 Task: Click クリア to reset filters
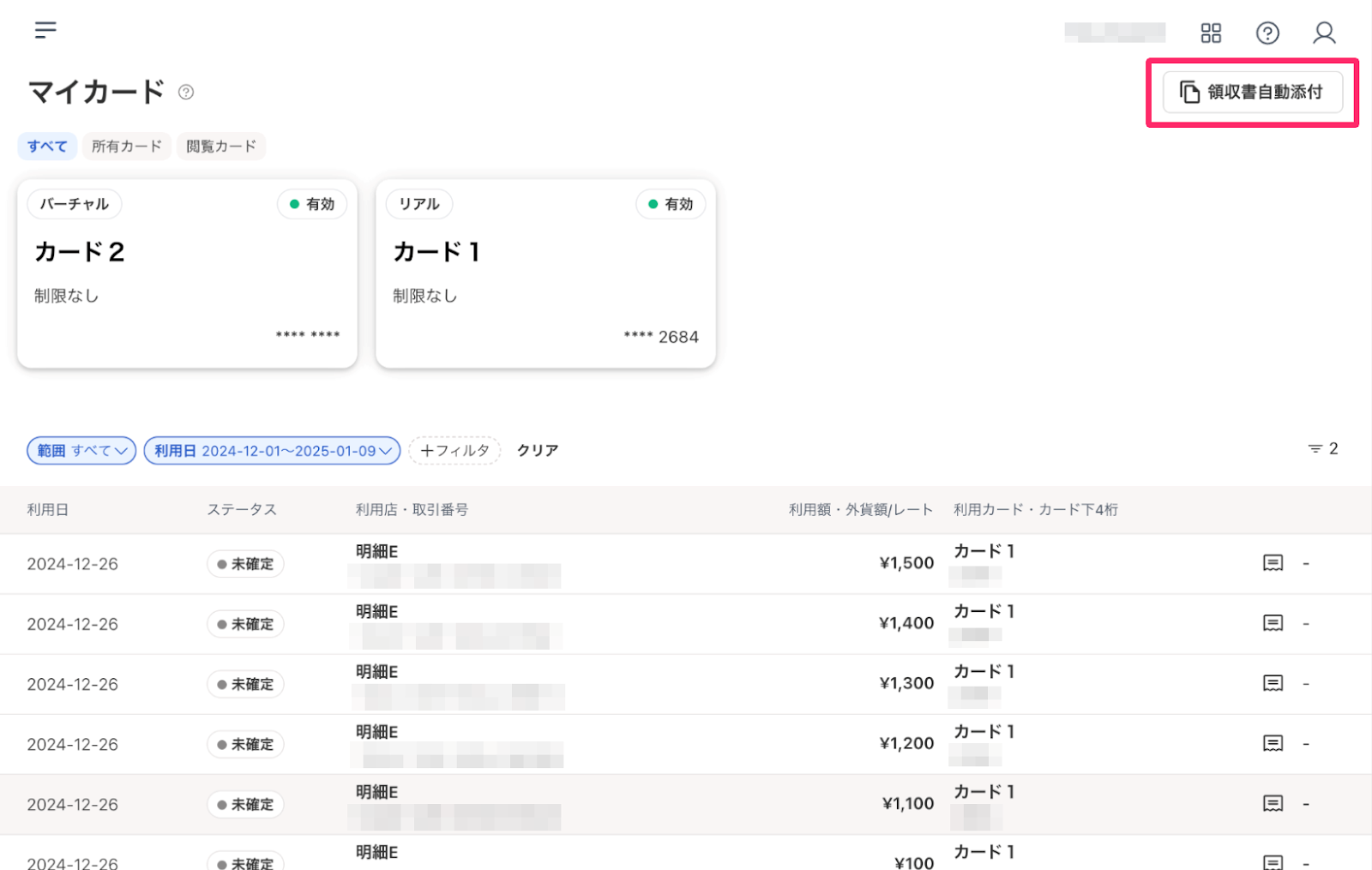point(537,450)
